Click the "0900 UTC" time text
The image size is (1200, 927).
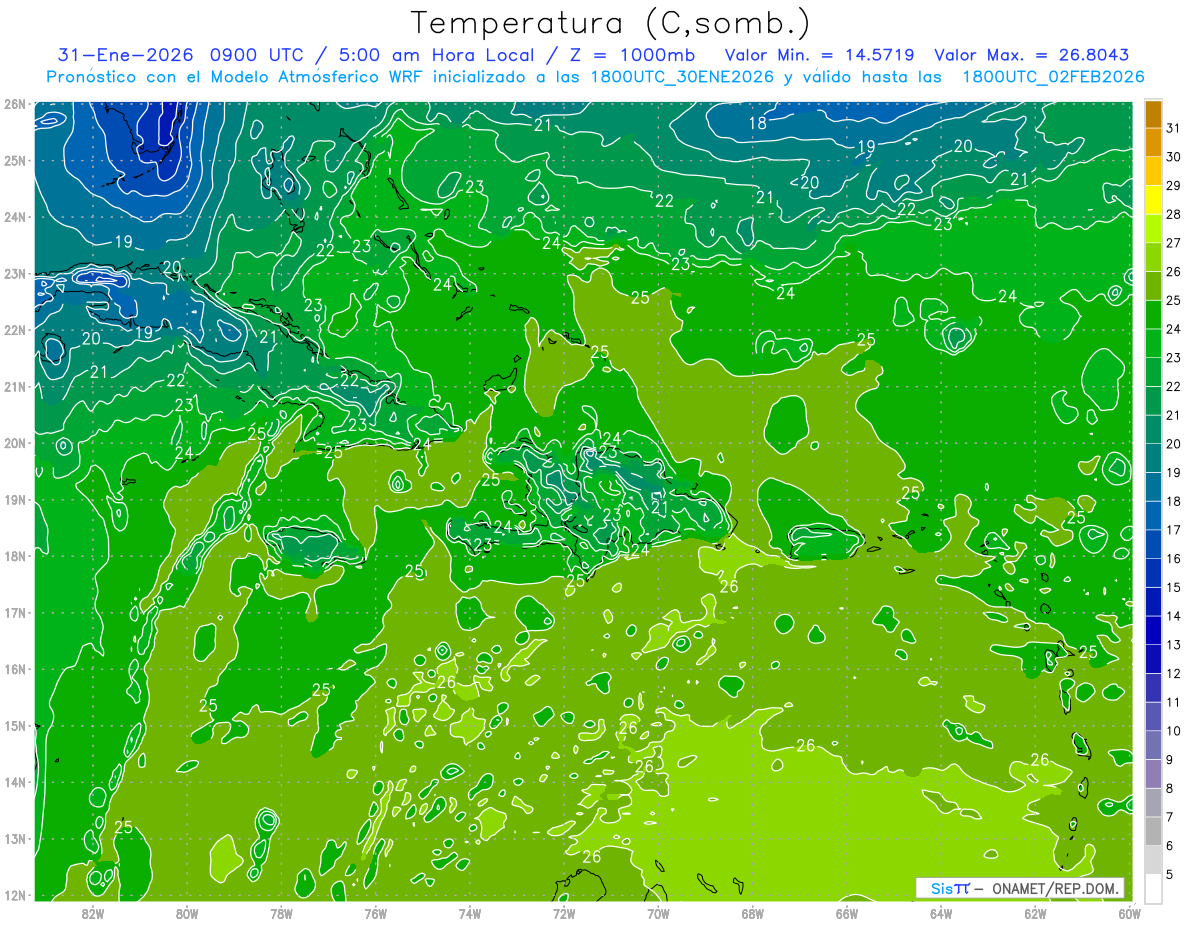(x=260, y=55)
